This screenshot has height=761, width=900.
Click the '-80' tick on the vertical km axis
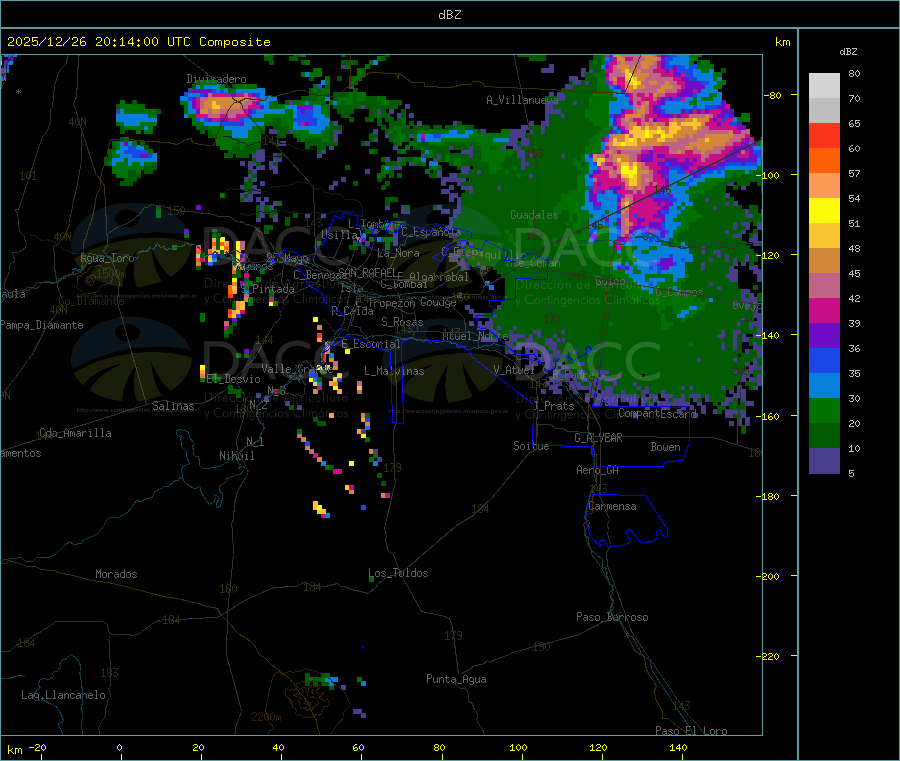(x=773, y=95)
